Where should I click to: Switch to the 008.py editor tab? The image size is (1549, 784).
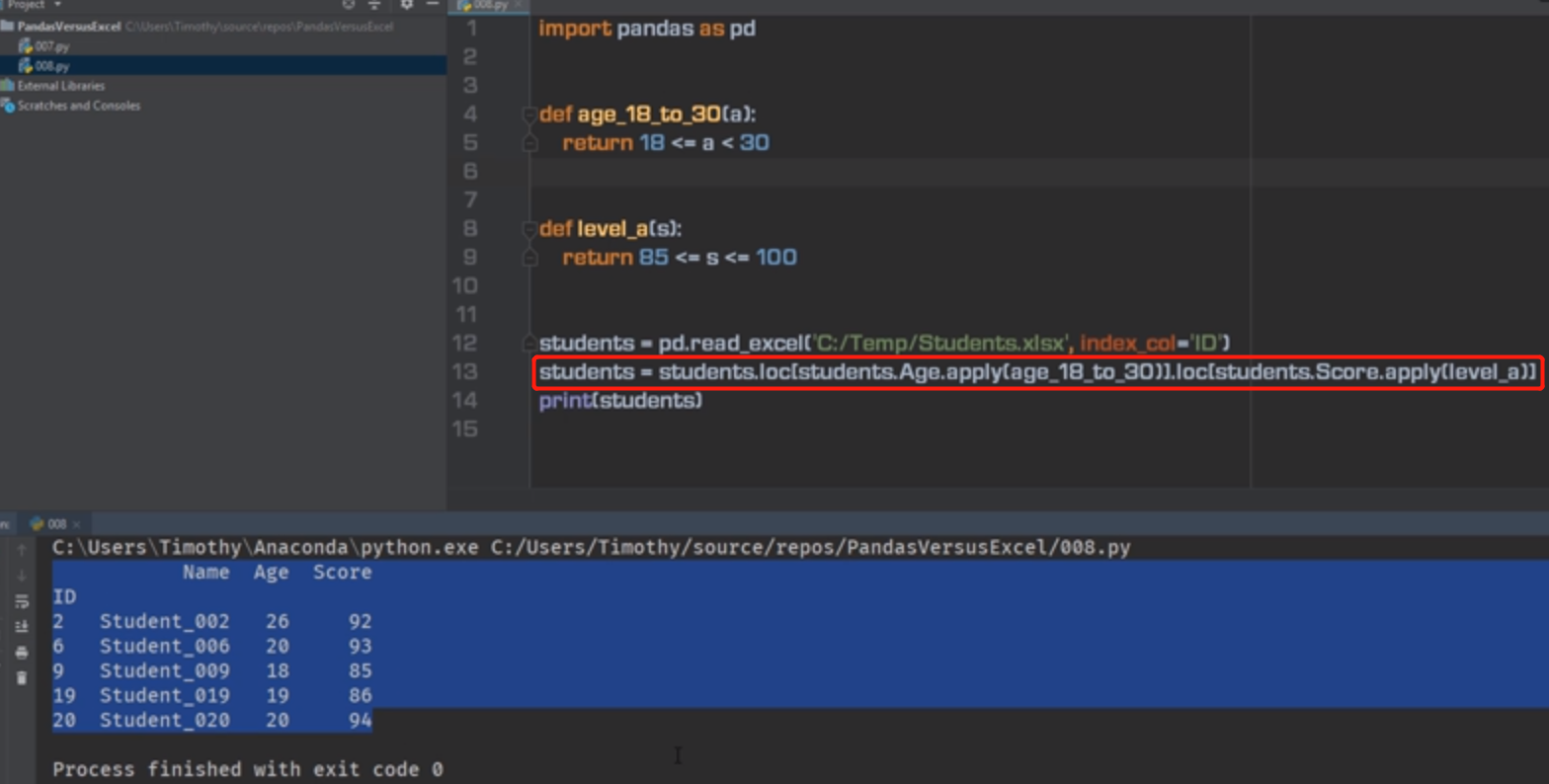point(489,5)
